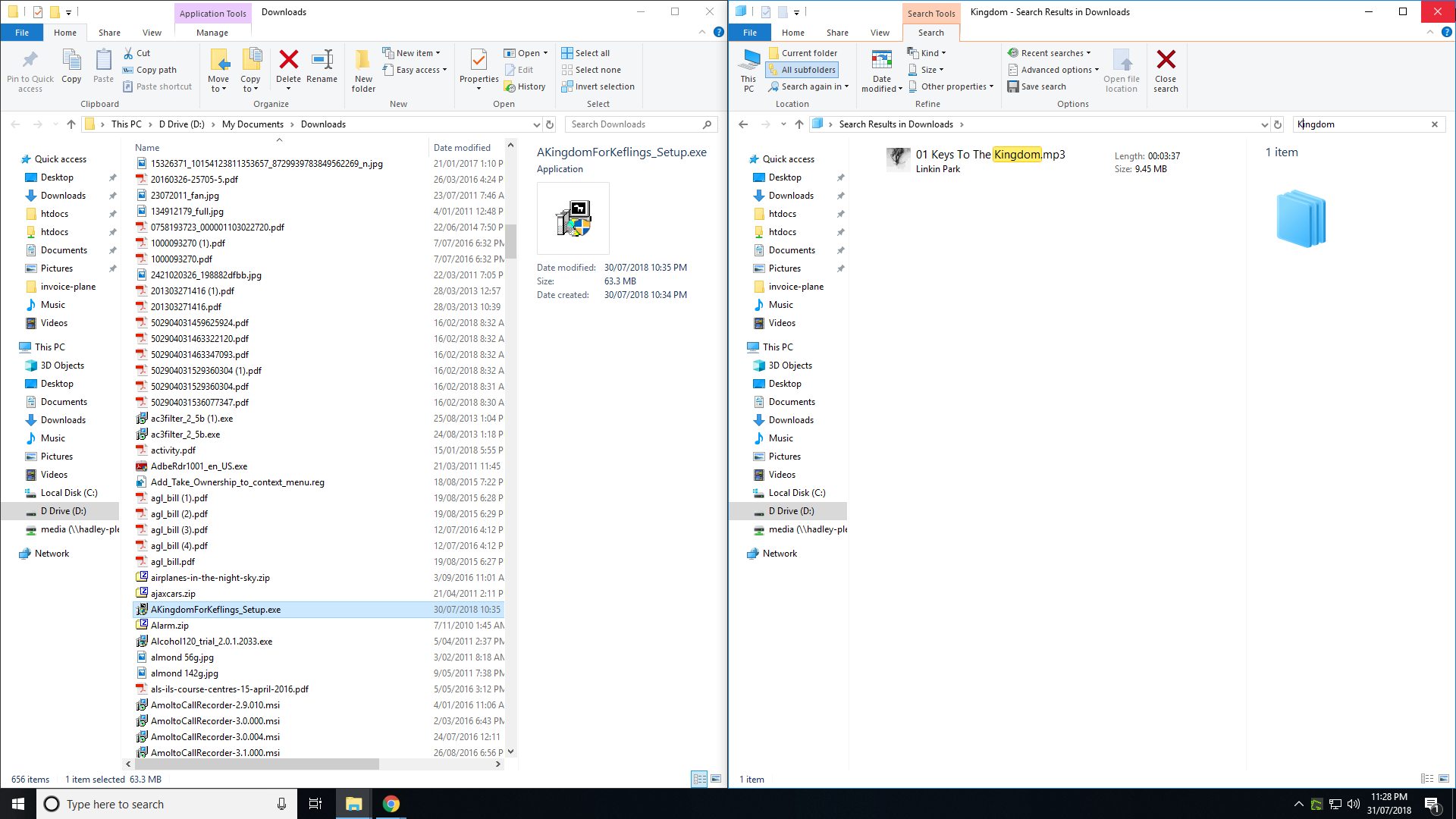Click Cut in the Clipboard group
Viewport: 1456px width, 819px height.
(x=137, y=53)
